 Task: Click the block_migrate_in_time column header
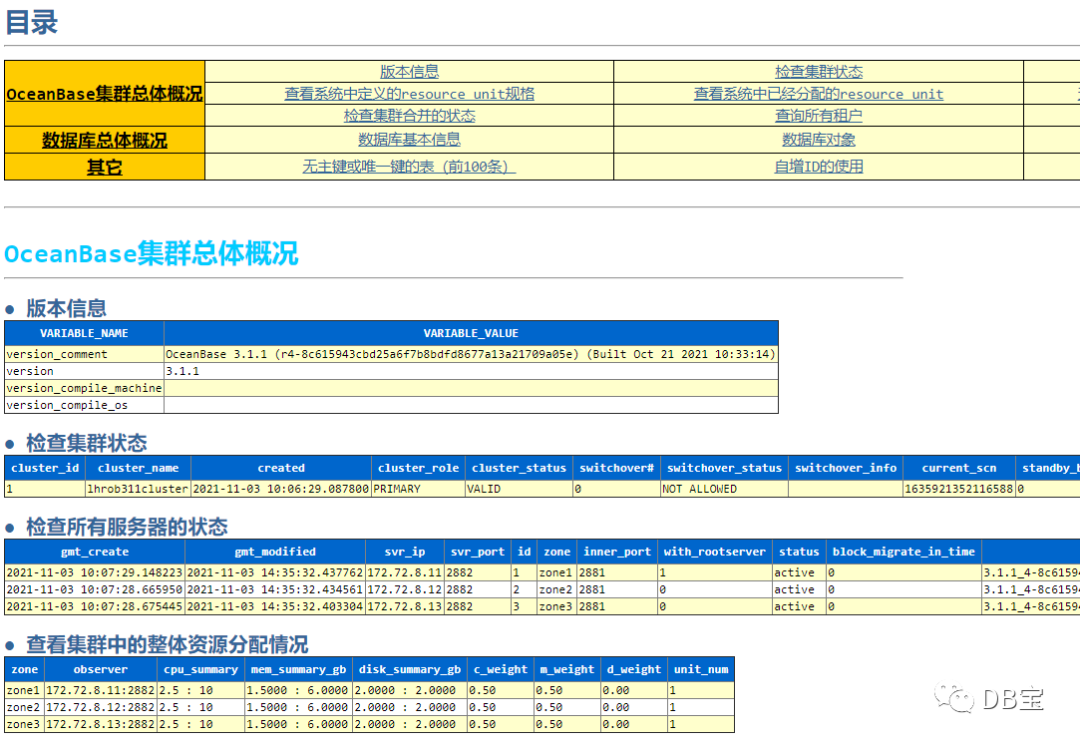[x=904, y=552]
